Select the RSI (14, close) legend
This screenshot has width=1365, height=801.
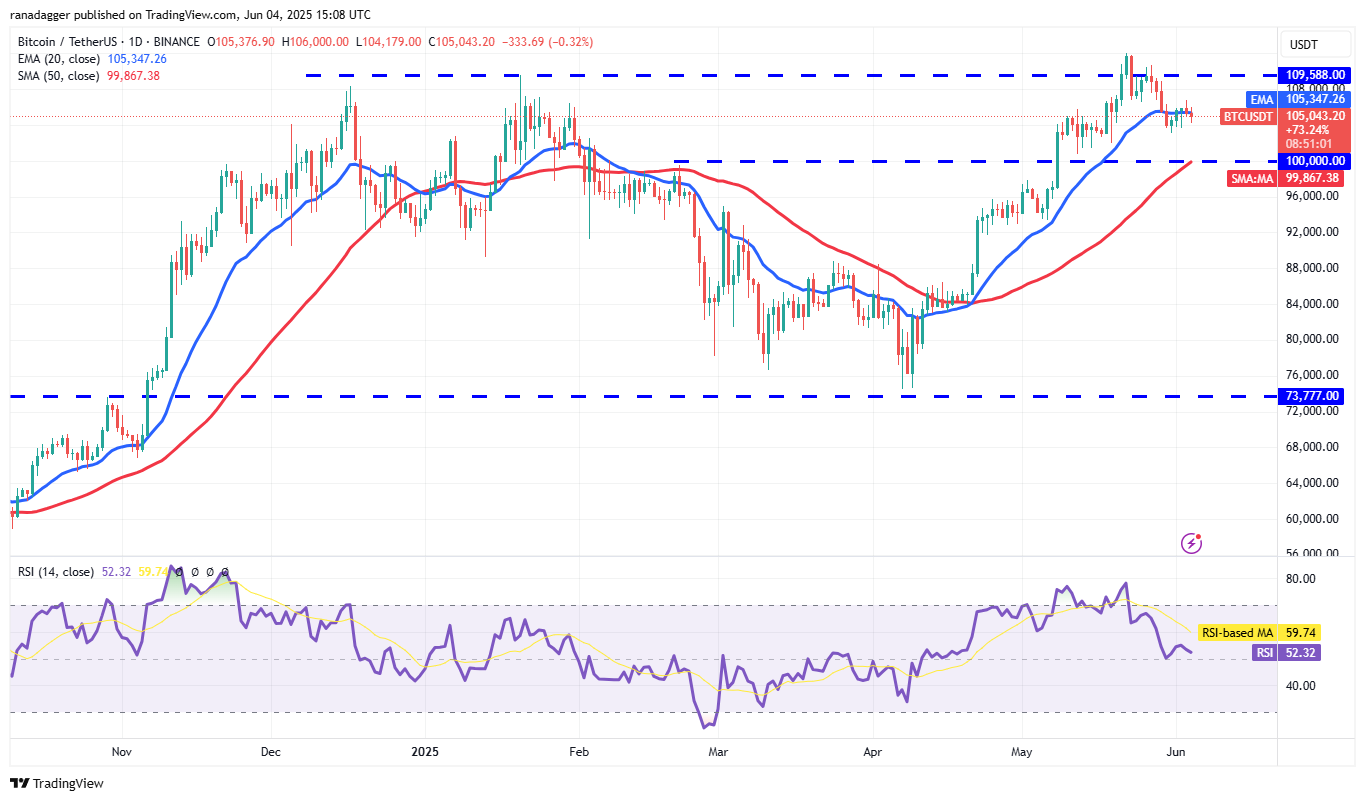point(56,572)
